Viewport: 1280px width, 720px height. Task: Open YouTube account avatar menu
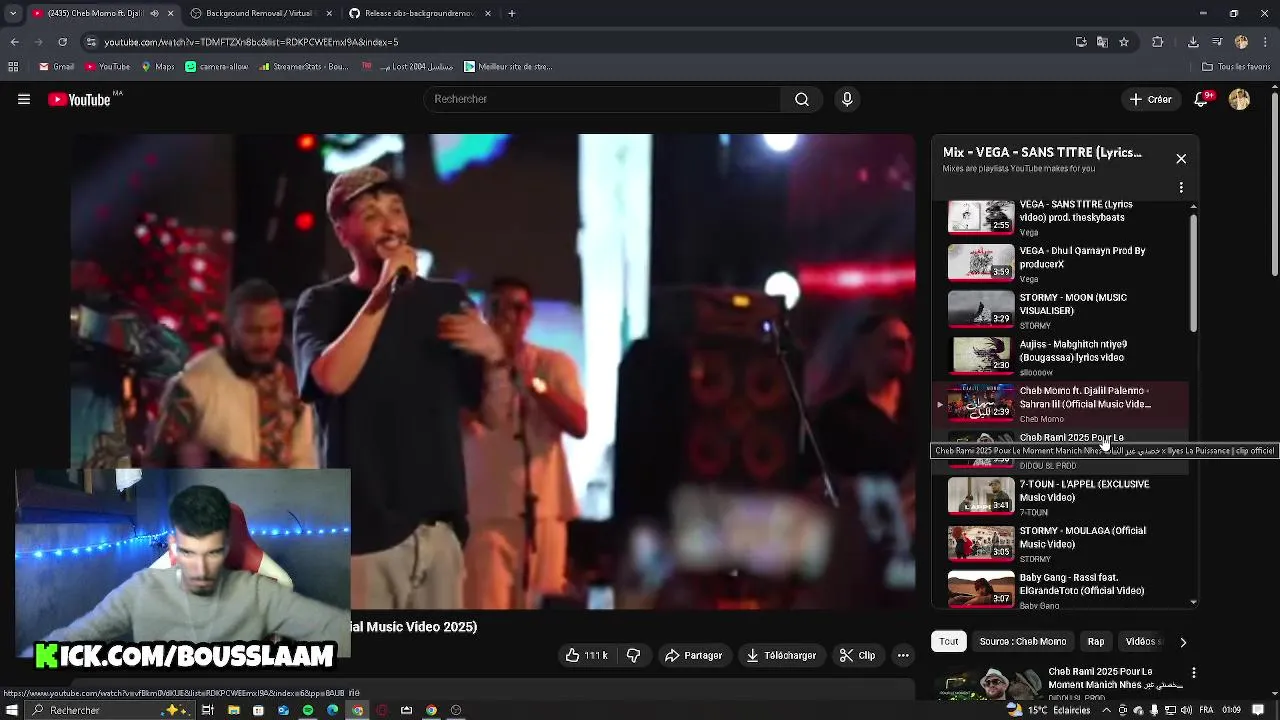[1239, 99]
